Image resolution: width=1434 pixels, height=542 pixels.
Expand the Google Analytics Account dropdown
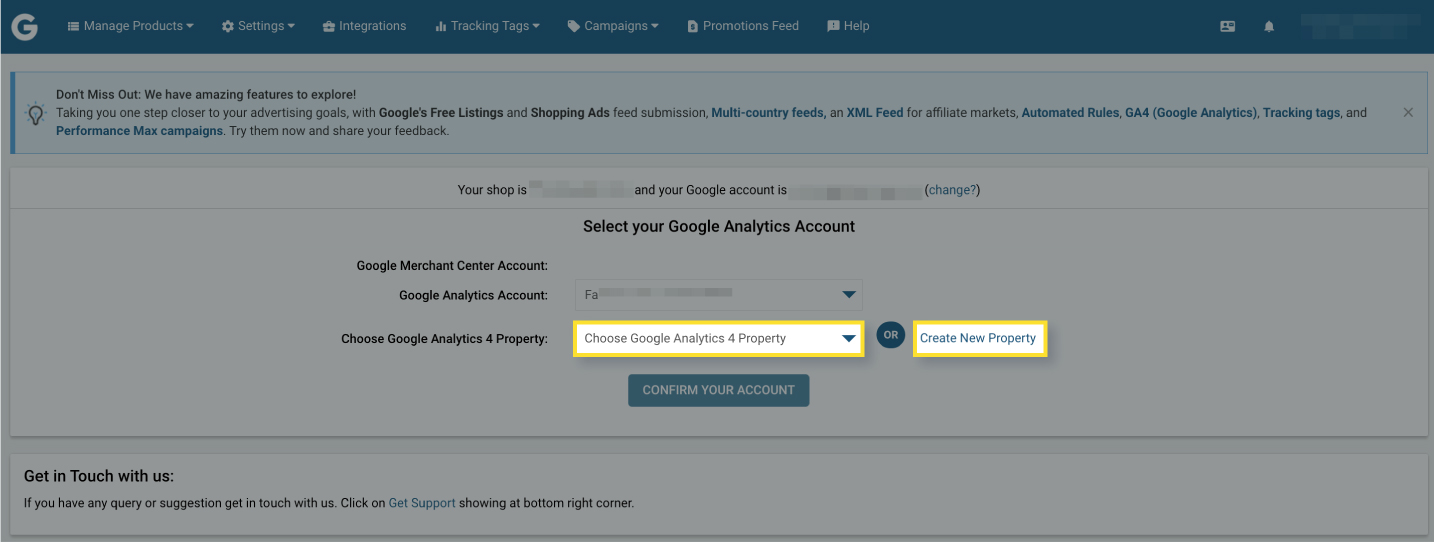(x=718, y=294)
